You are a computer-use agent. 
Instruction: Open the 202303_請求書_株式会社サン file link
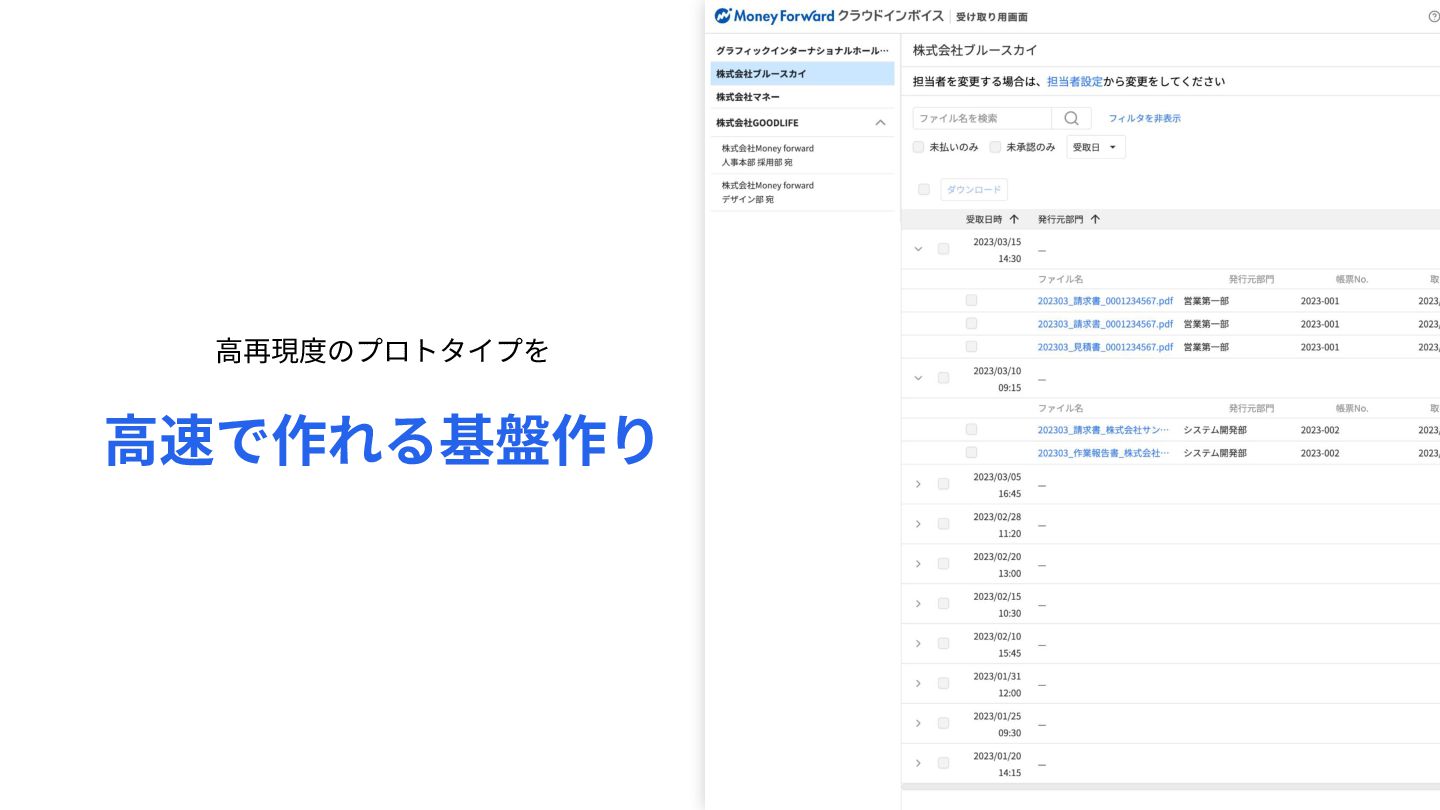(x=1103, y=430)
